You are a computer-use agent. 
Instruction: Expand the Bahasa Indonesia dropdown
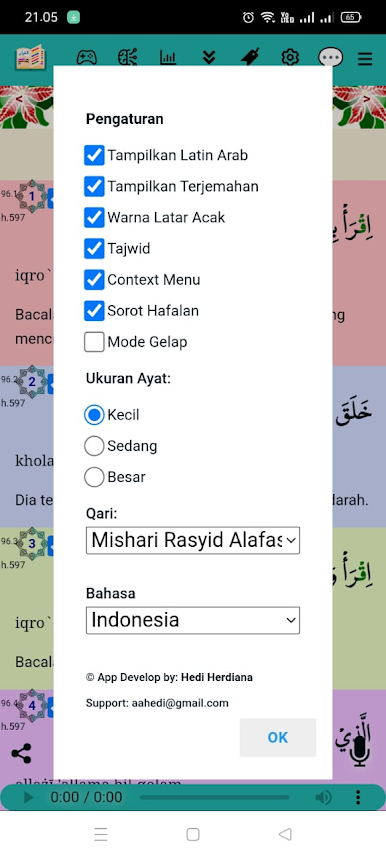tap(193, 620)
